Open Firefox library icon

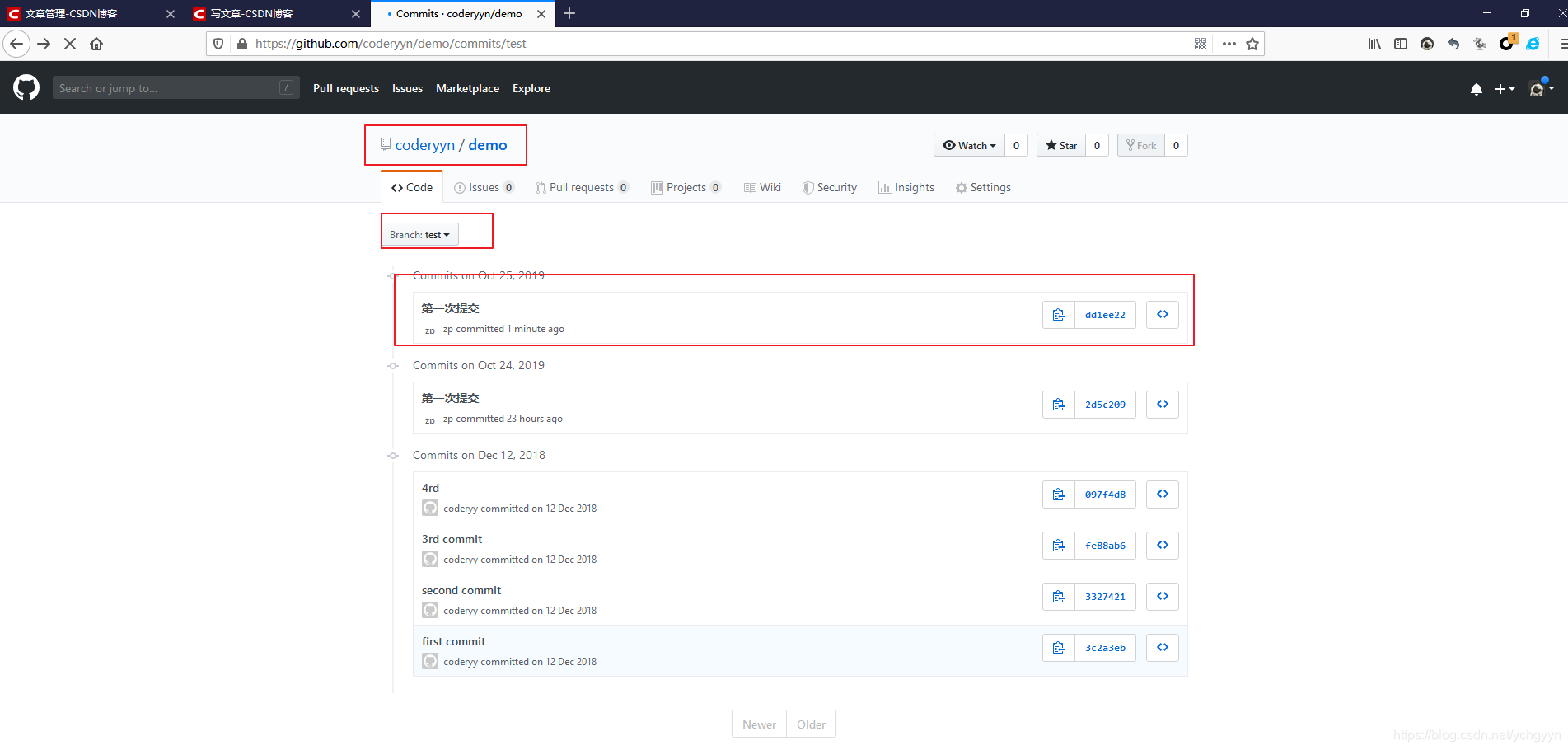click(x=1374, y=44)
